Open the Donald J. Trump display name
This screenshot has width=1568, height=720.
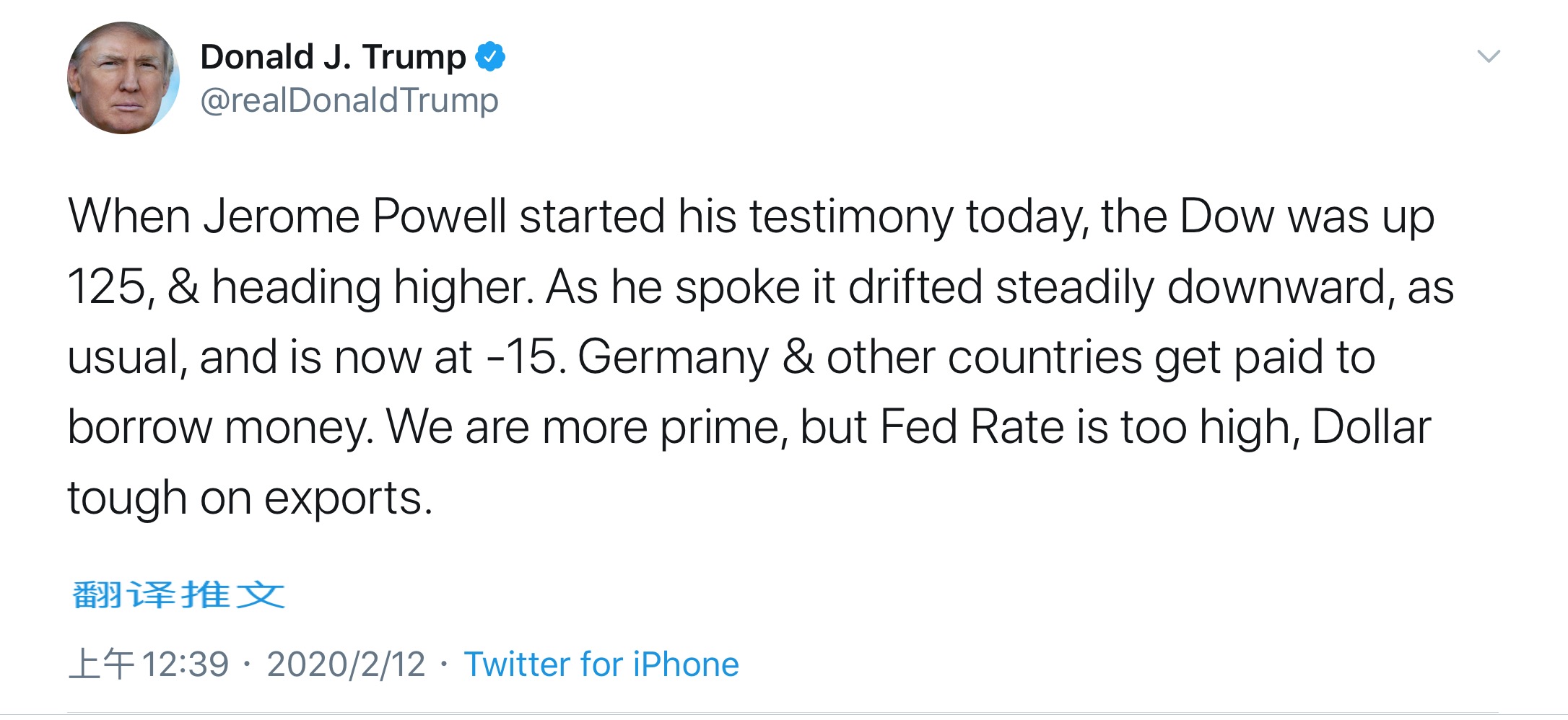[x=333, y=56]
